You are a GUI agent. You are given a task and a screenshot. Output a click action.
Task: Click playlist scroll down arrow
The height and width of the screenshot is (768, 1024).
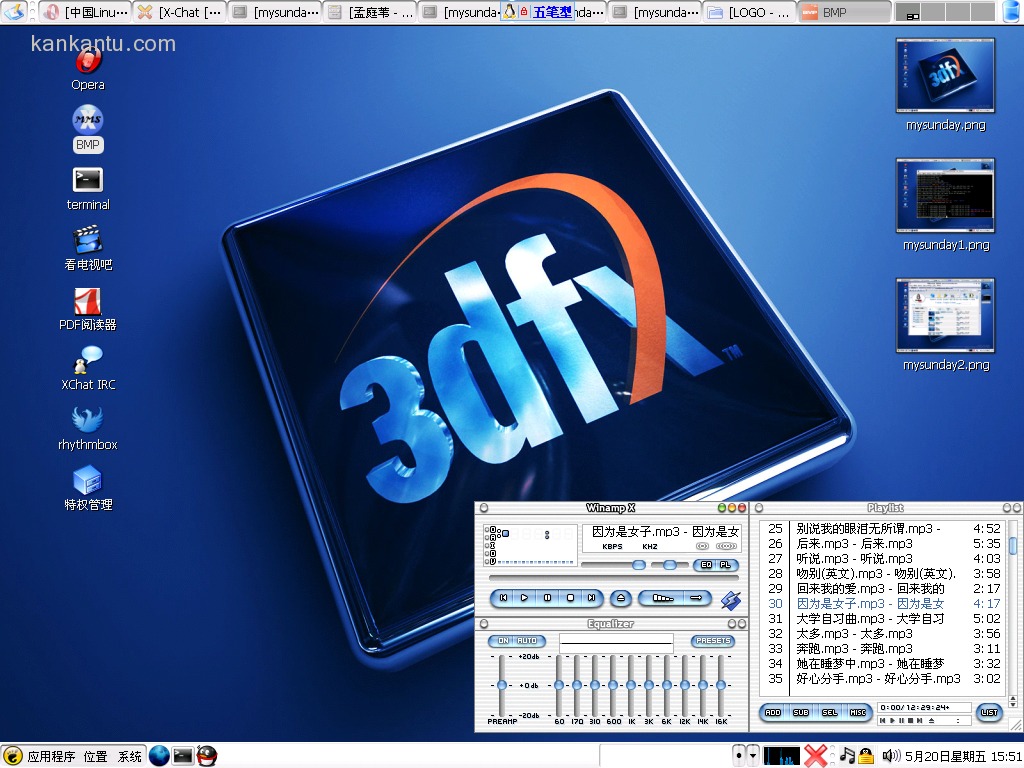point(1013,705)
